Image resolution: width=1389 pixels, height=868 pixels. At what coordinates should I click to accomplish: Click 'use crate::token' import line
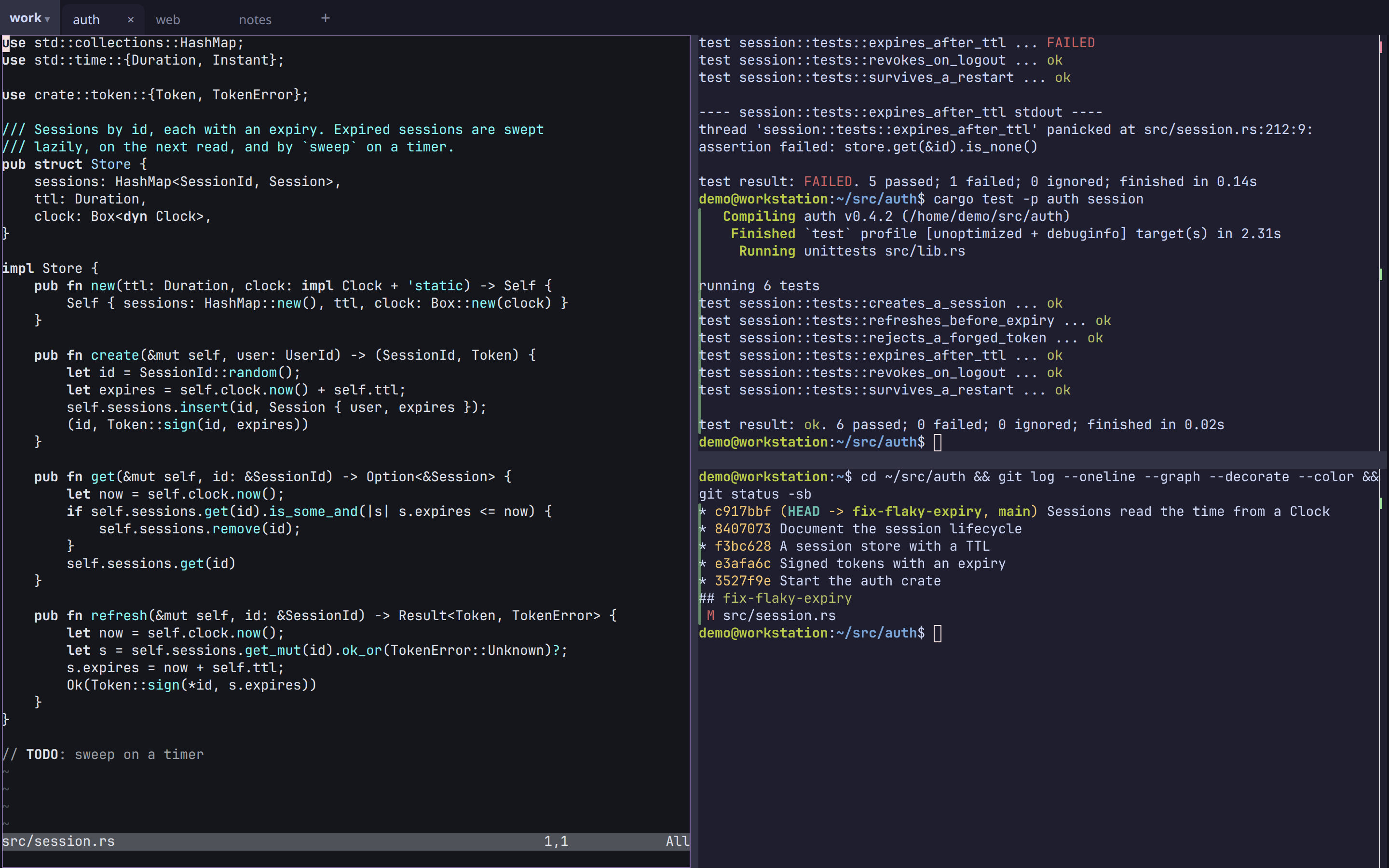155,95
